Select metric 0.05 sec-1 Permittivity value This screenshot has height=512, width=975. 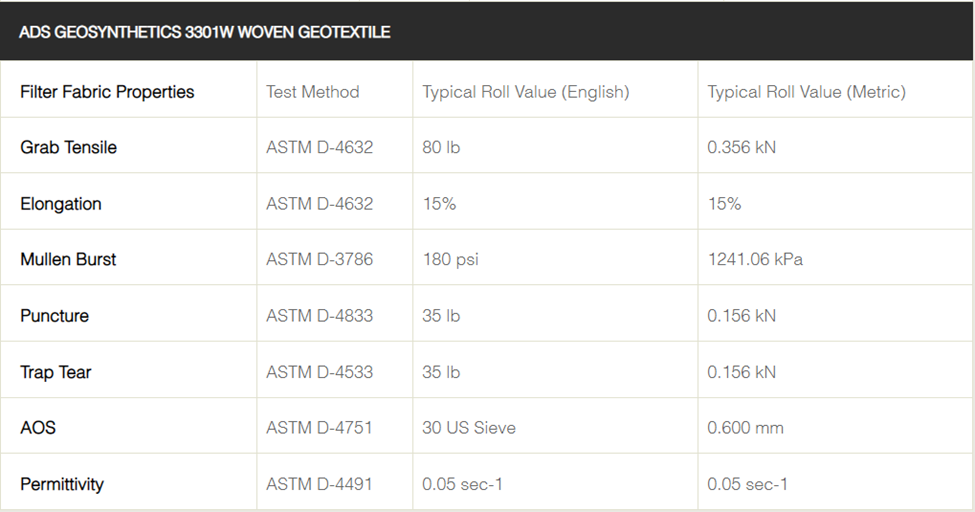(x=747, y=484)
